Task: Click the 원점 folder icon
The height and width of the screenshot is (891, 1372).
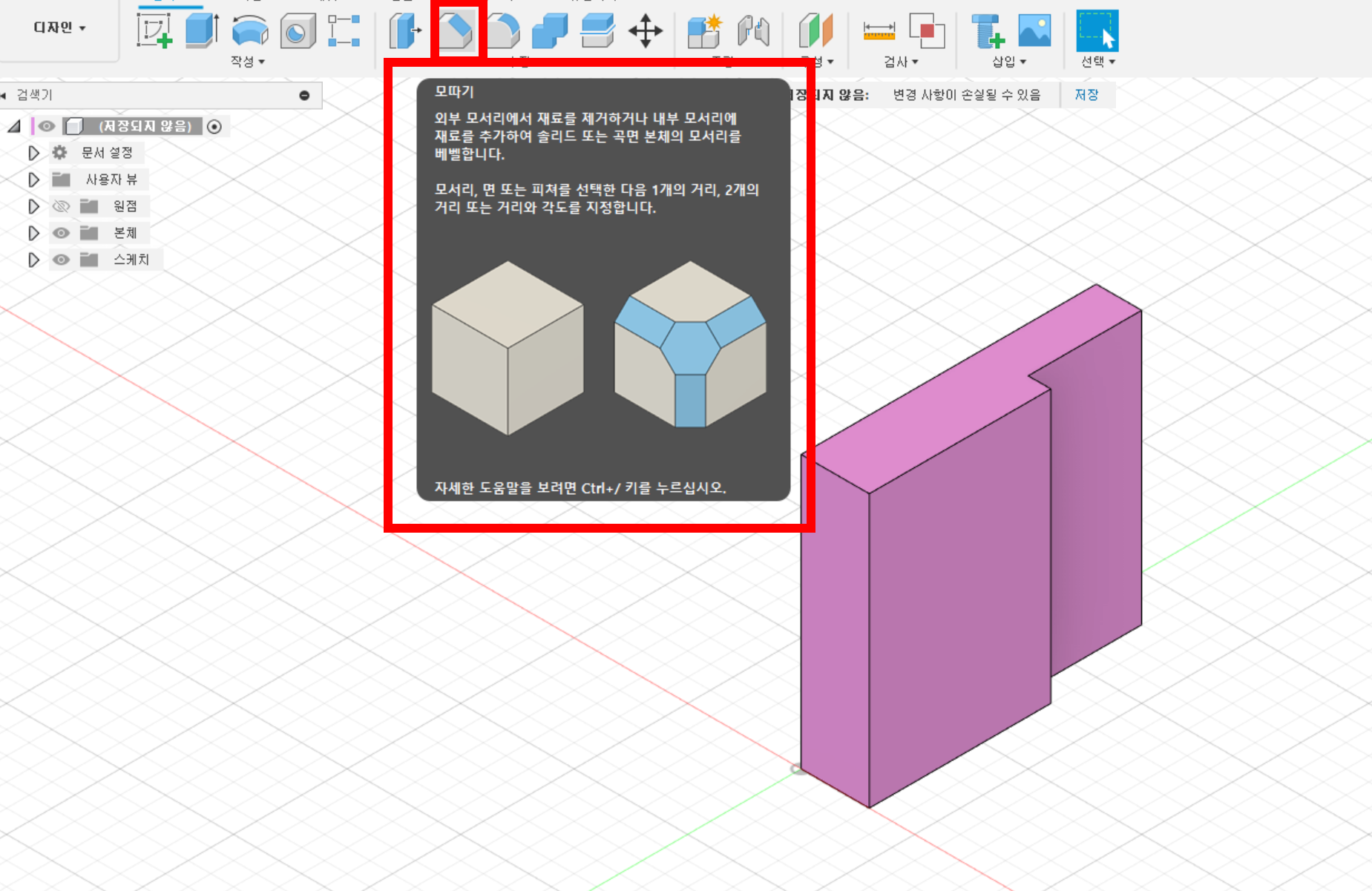Action: 89,206
